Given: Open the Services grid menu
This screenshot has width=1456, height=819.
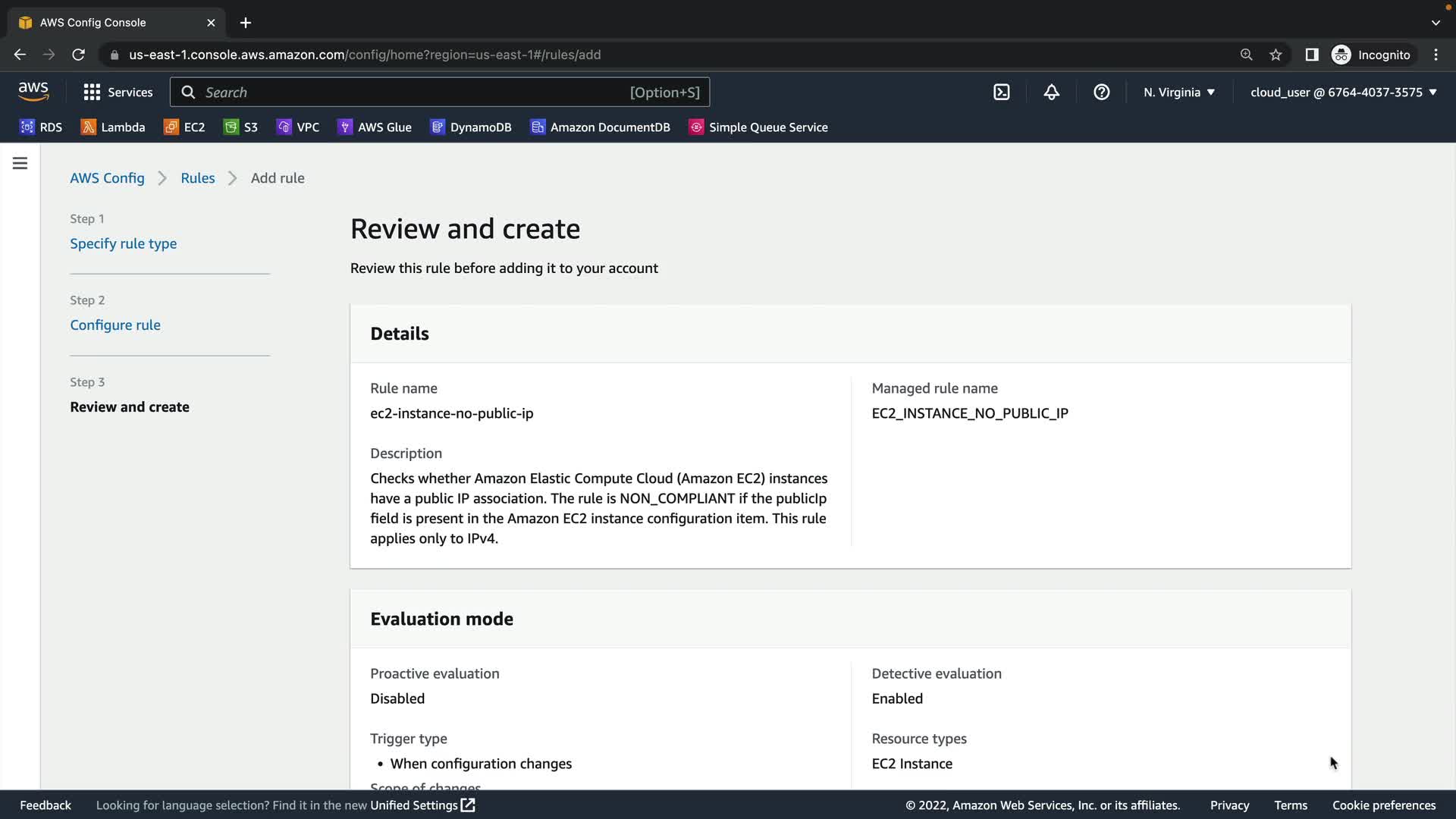Looking at the screenshot, I should point(118,92).
